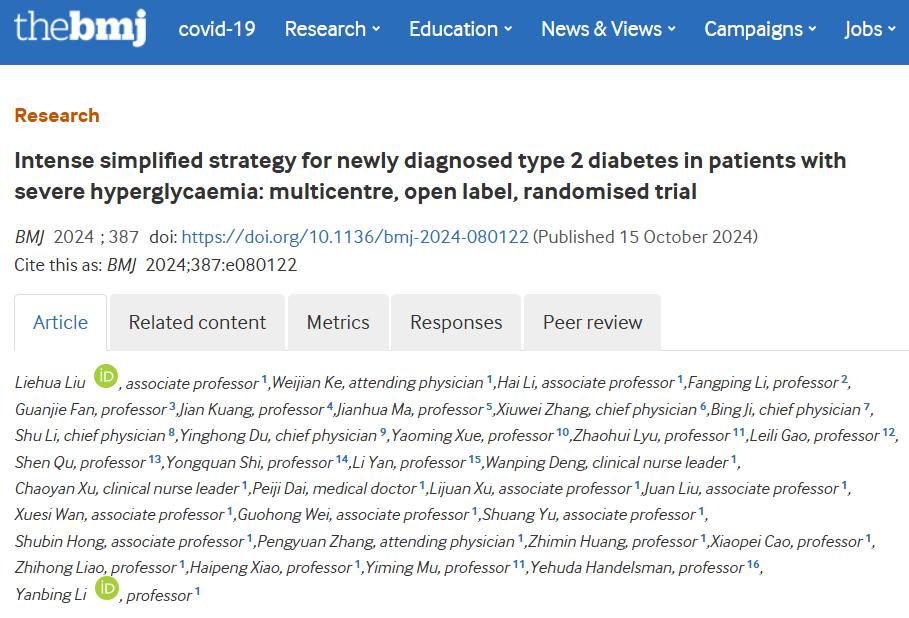Screen dimensions: 909x618
Task: Expand the Education dropdown
Action: point(461,29)
